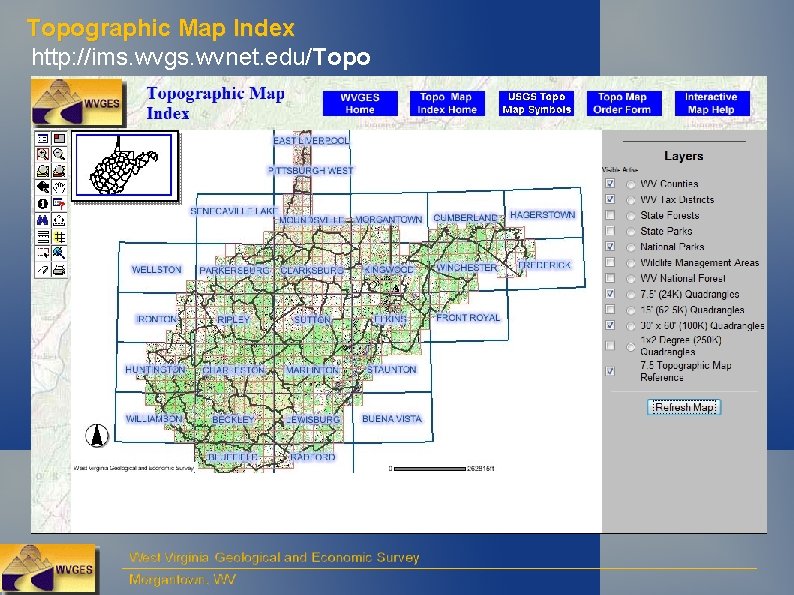Uncheck National Parks visible checkbox
Viewport: 794px width, 595px height.
610,246
